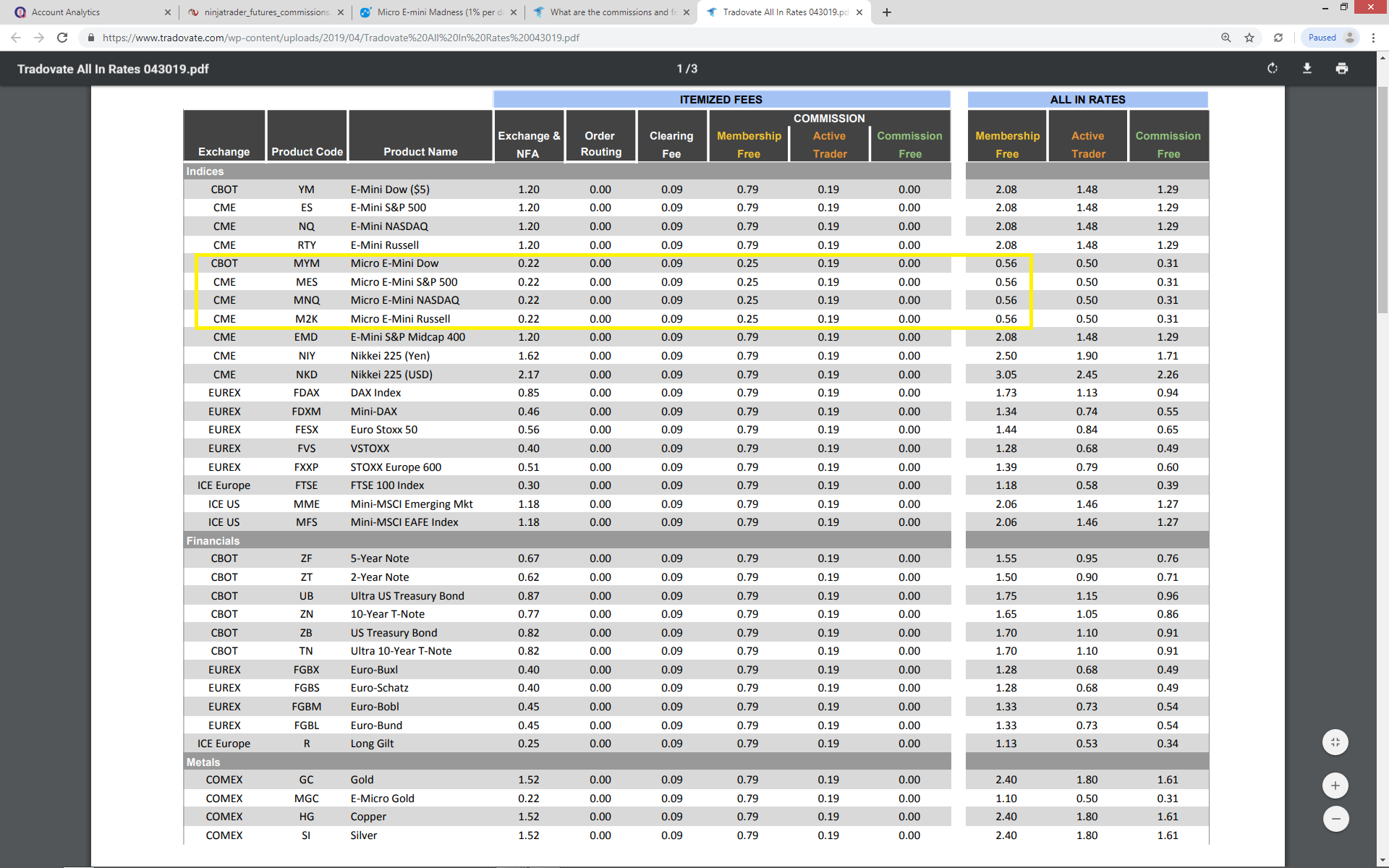Close the Account Analytics tab
Image resolution: width=1389 pixels, height=868 pixels.
point(168,12)
